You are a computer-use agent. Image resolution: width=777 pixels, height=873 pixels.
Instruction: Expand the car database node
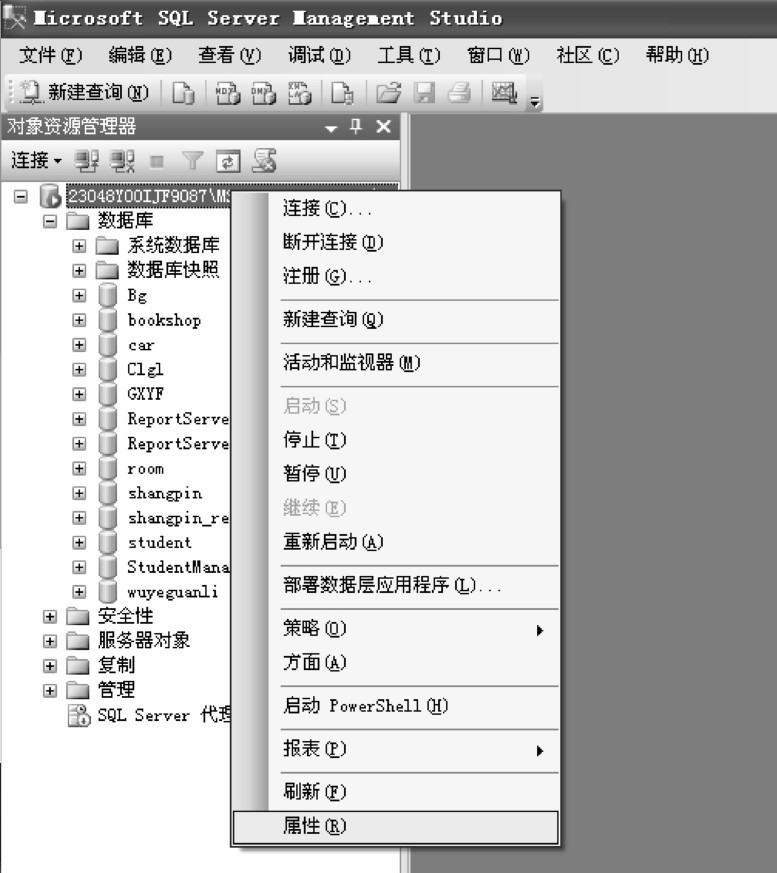79,345
